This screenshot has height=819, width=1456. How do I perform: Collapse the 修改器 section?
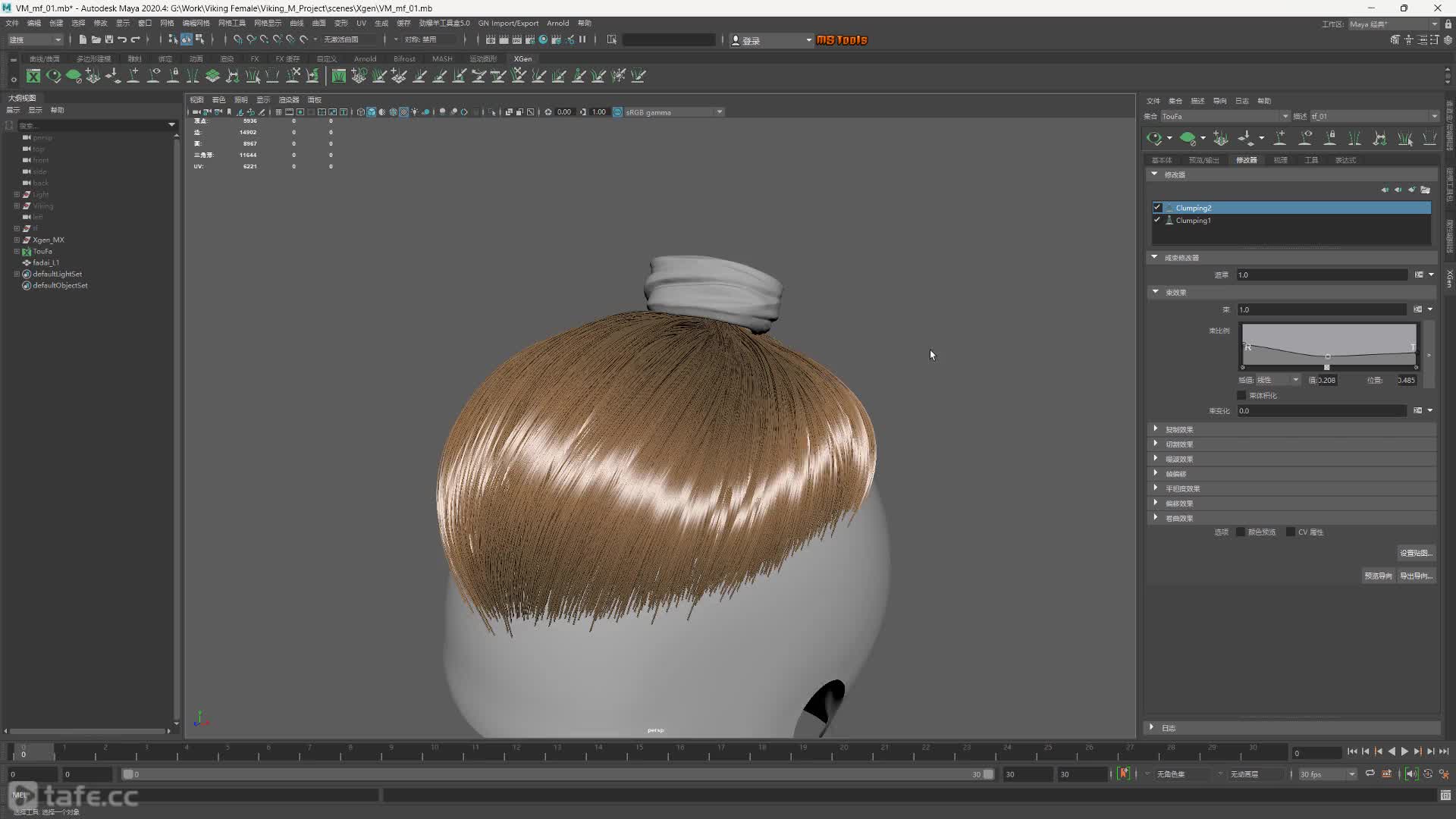click(1155, 174)
